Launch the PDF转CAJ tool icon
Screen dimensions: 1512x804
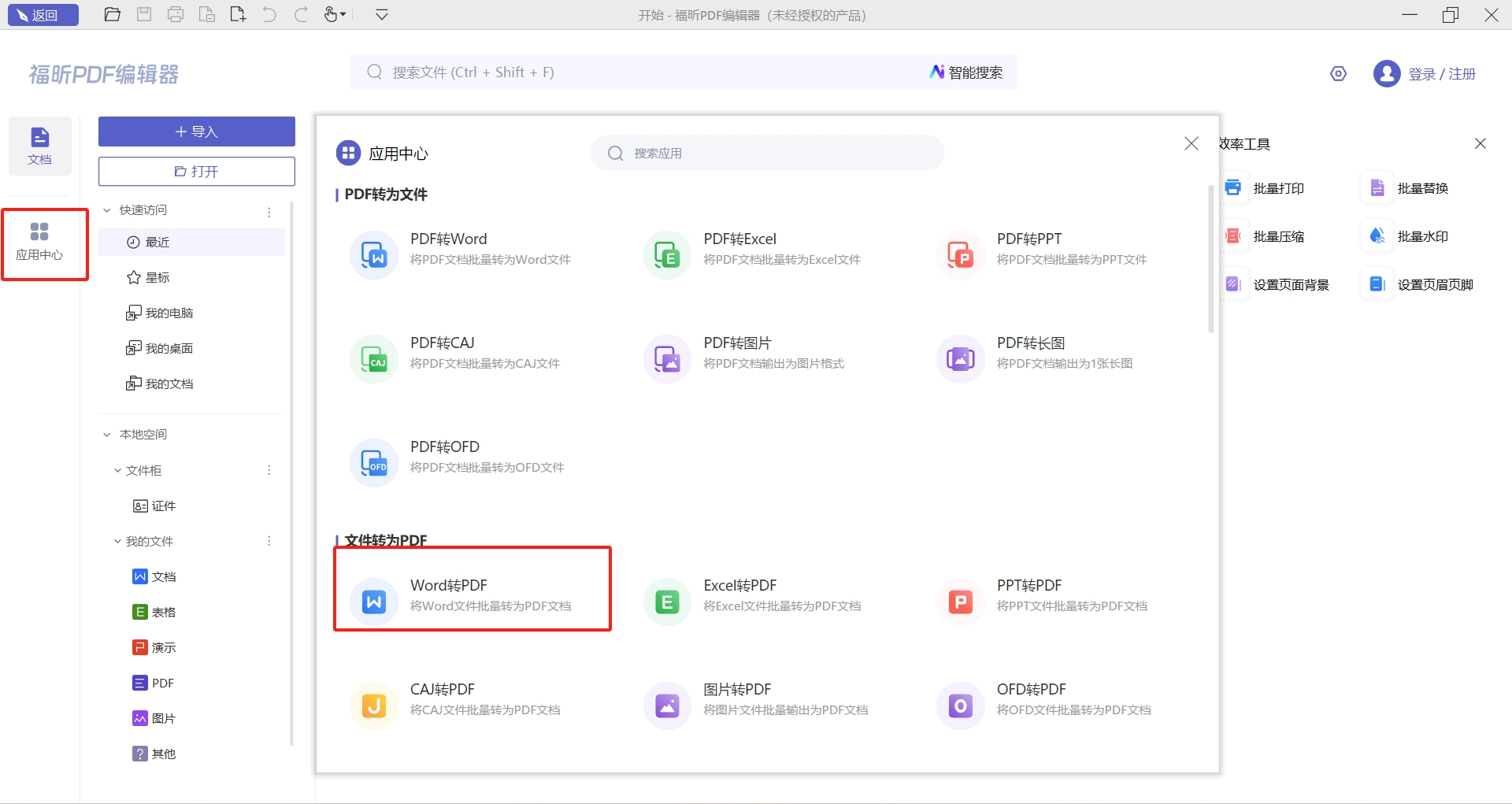pyautogui.click(x=373, y=359)
